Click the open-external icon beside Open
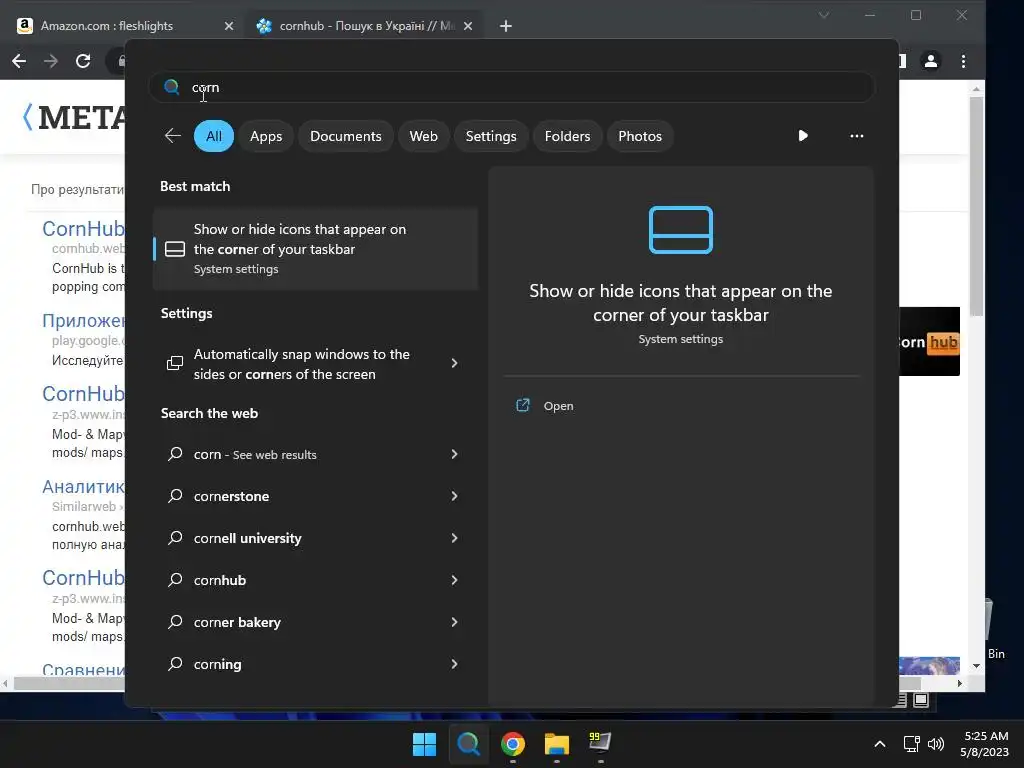Viewport: 1024px width, 768px height. coord(522,406)
